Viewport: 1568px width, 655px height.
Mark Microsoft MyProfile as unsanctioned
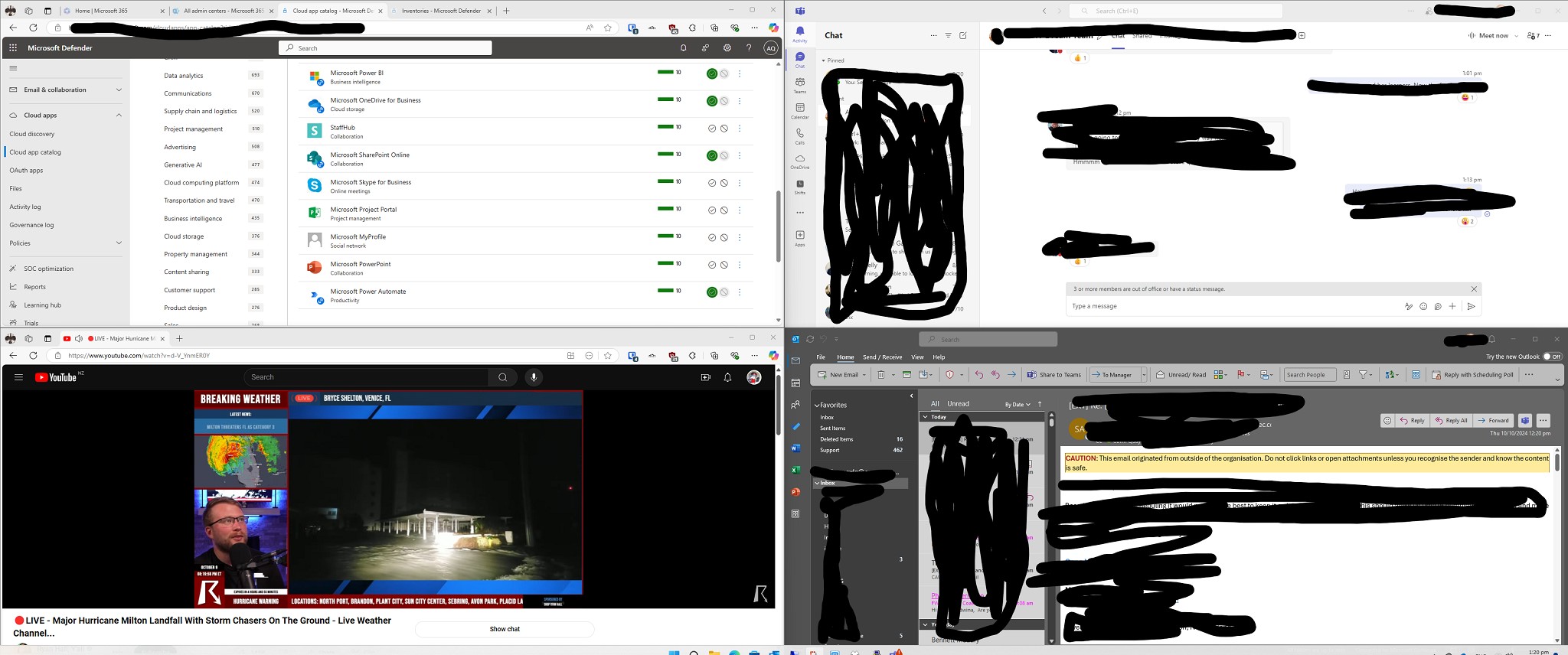[724, 238]
